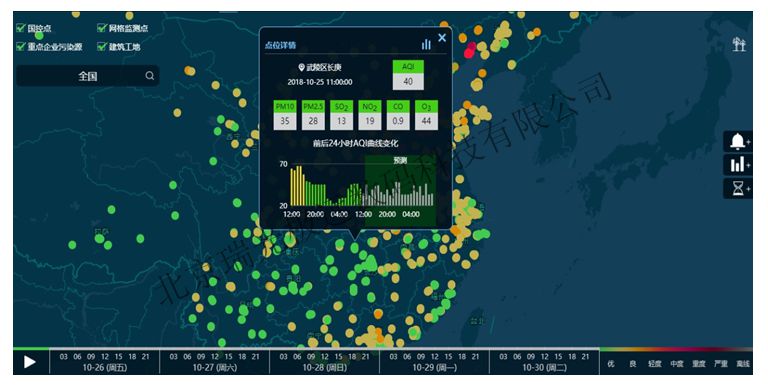This screenshot has height=385, width=768.
Task: Click the 离线 legend label
Action: [x=743, y=364]
